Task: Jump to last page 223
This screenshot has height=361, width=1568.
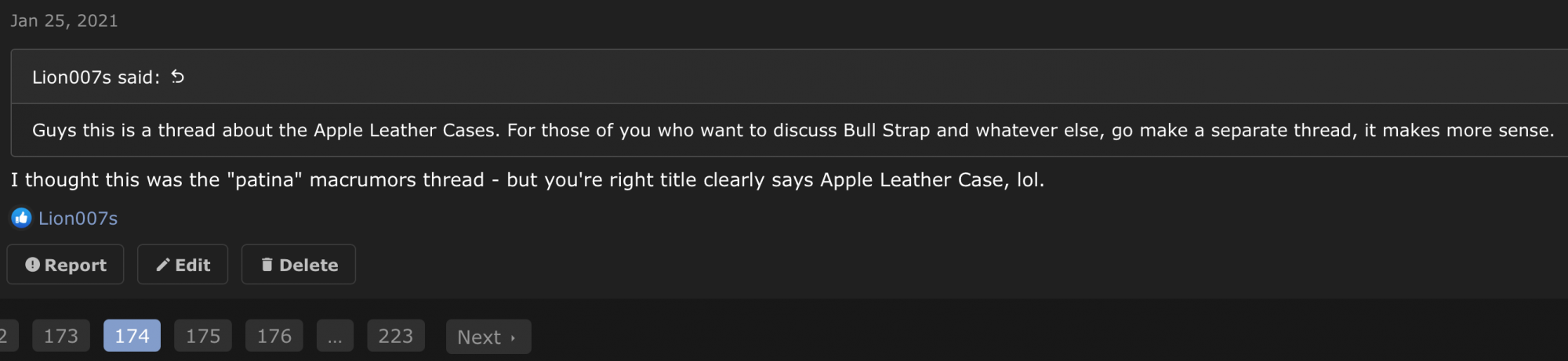Action: (x=395, y=336)
